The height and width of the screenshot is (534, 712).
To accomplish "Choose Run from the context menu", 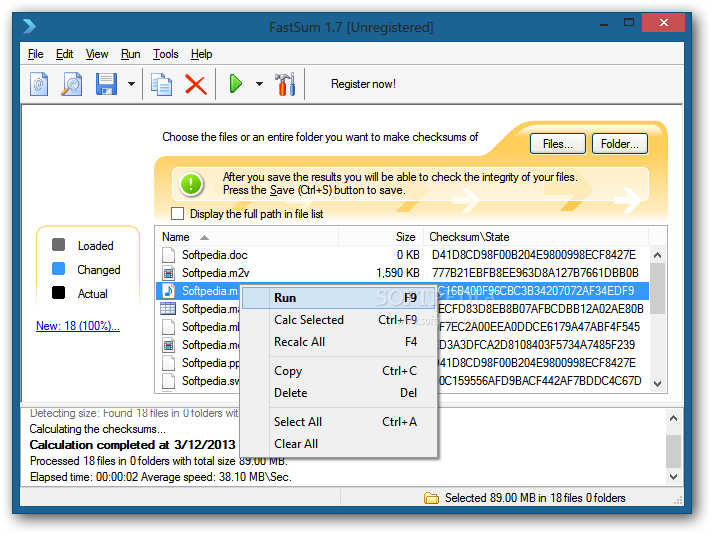I will tap(339, 298).
